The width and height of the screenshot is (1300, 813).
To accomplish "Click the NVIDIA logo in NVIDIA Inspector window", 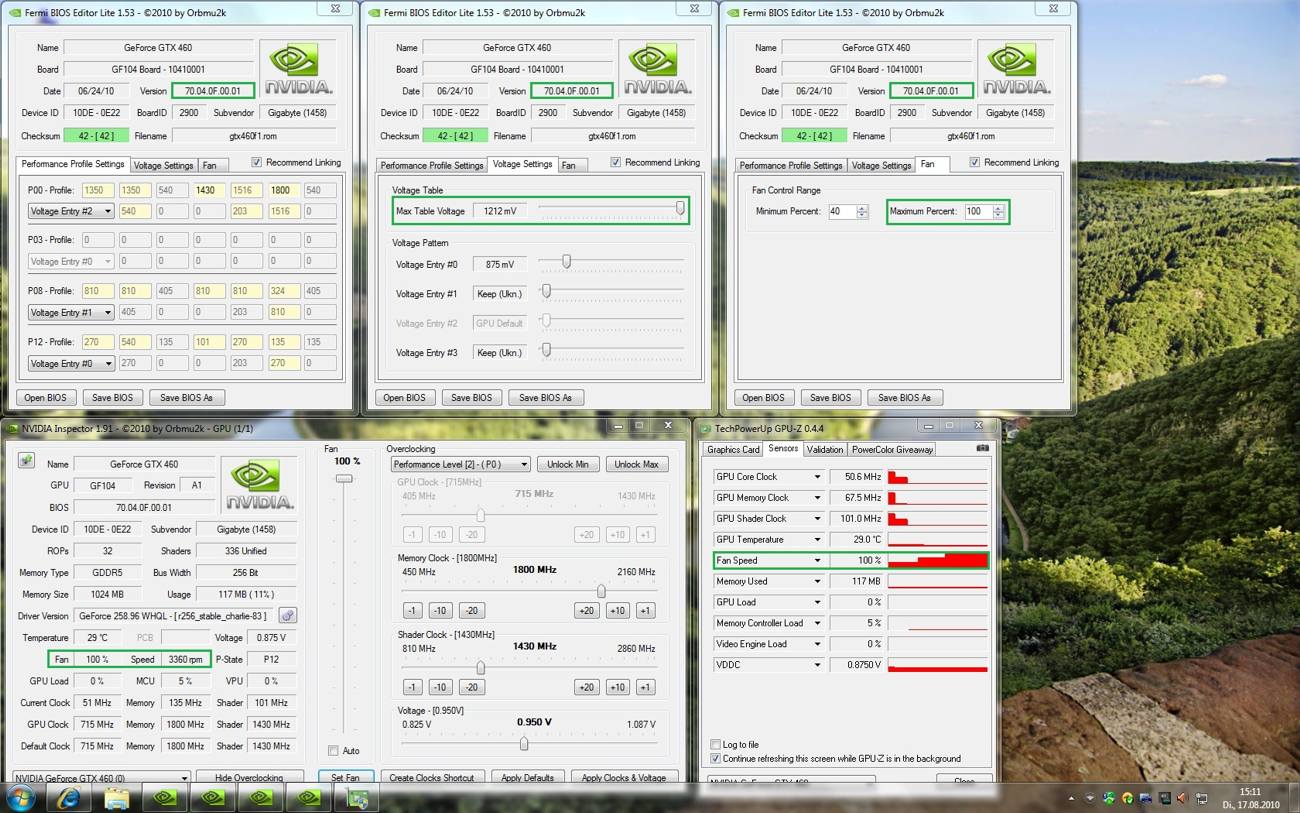I will (x=258, y=483).
